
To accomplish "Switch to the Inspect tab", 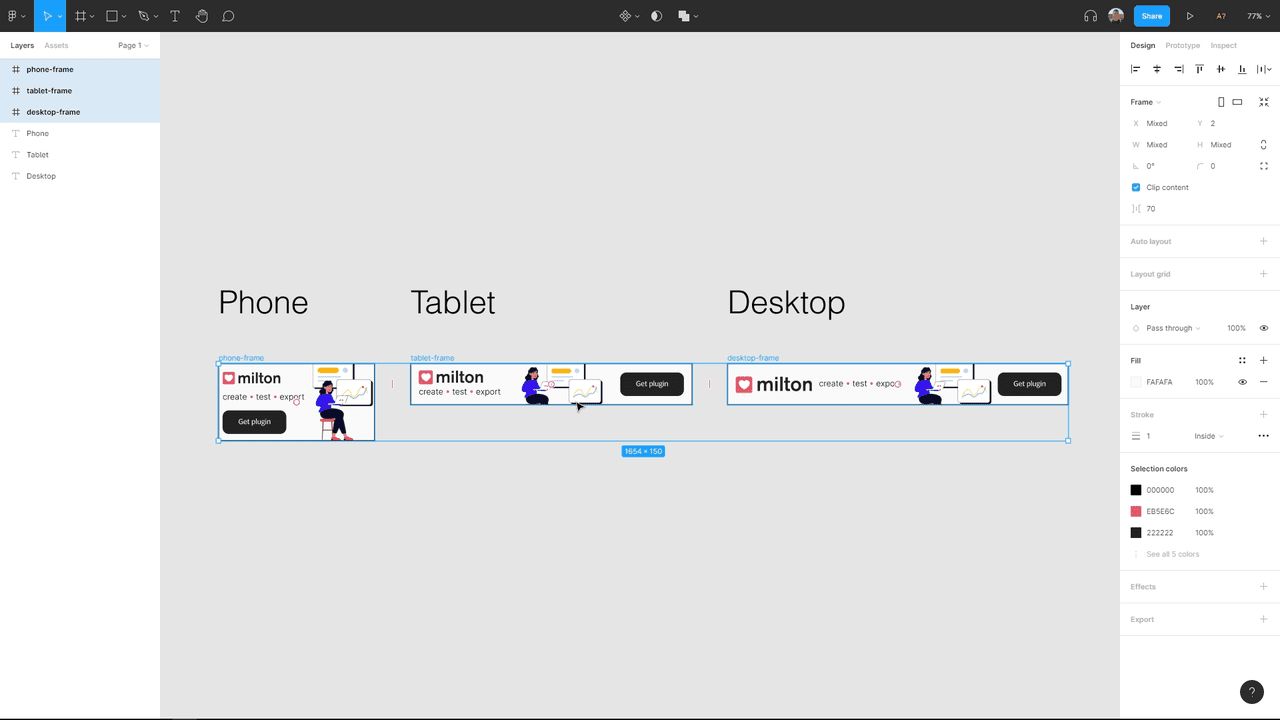I will tap(1224, 45).
